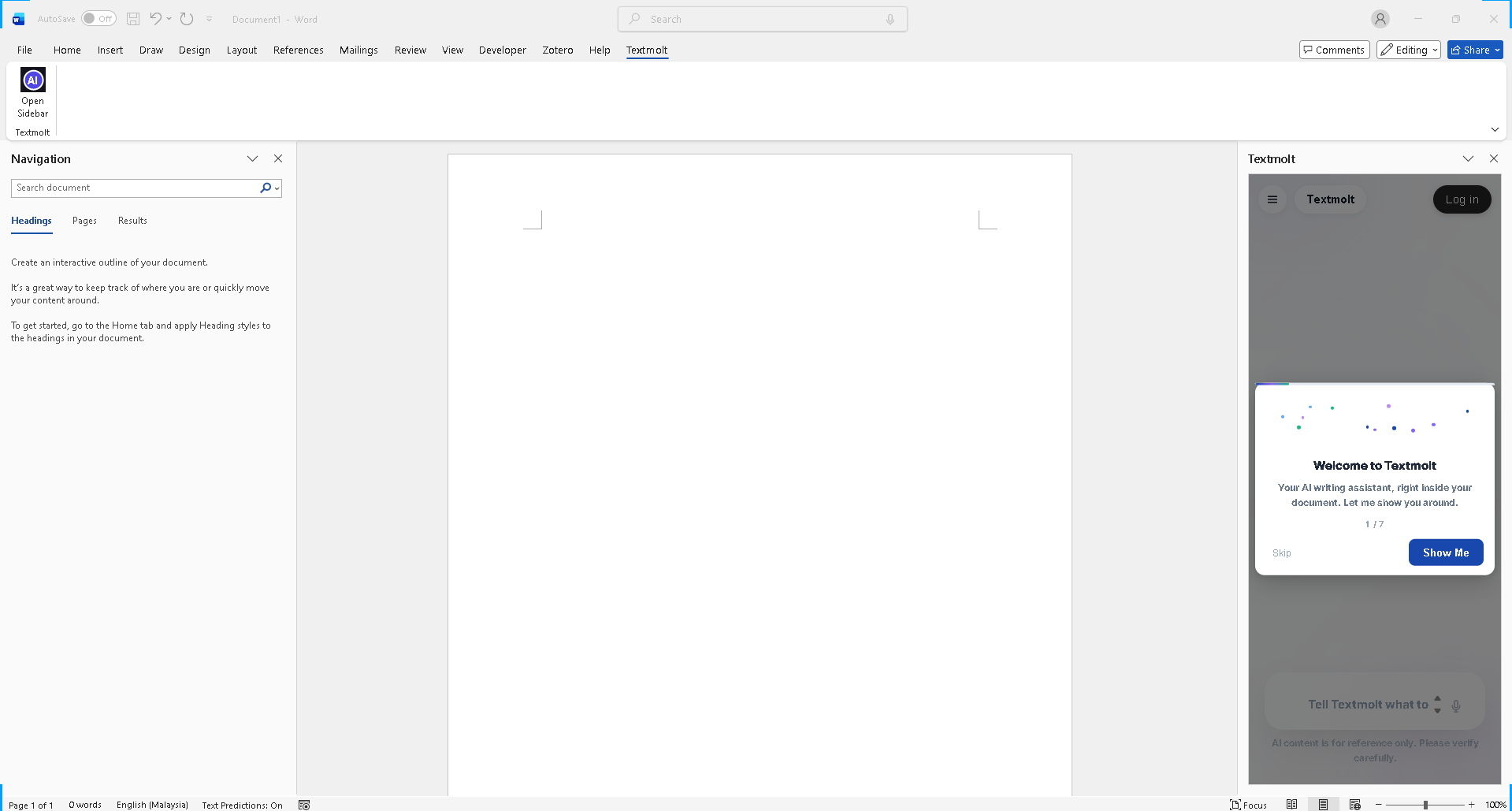1512x811 pixels.
Task: Open search options dropdown in Navigation
Action: coord(277,188)
